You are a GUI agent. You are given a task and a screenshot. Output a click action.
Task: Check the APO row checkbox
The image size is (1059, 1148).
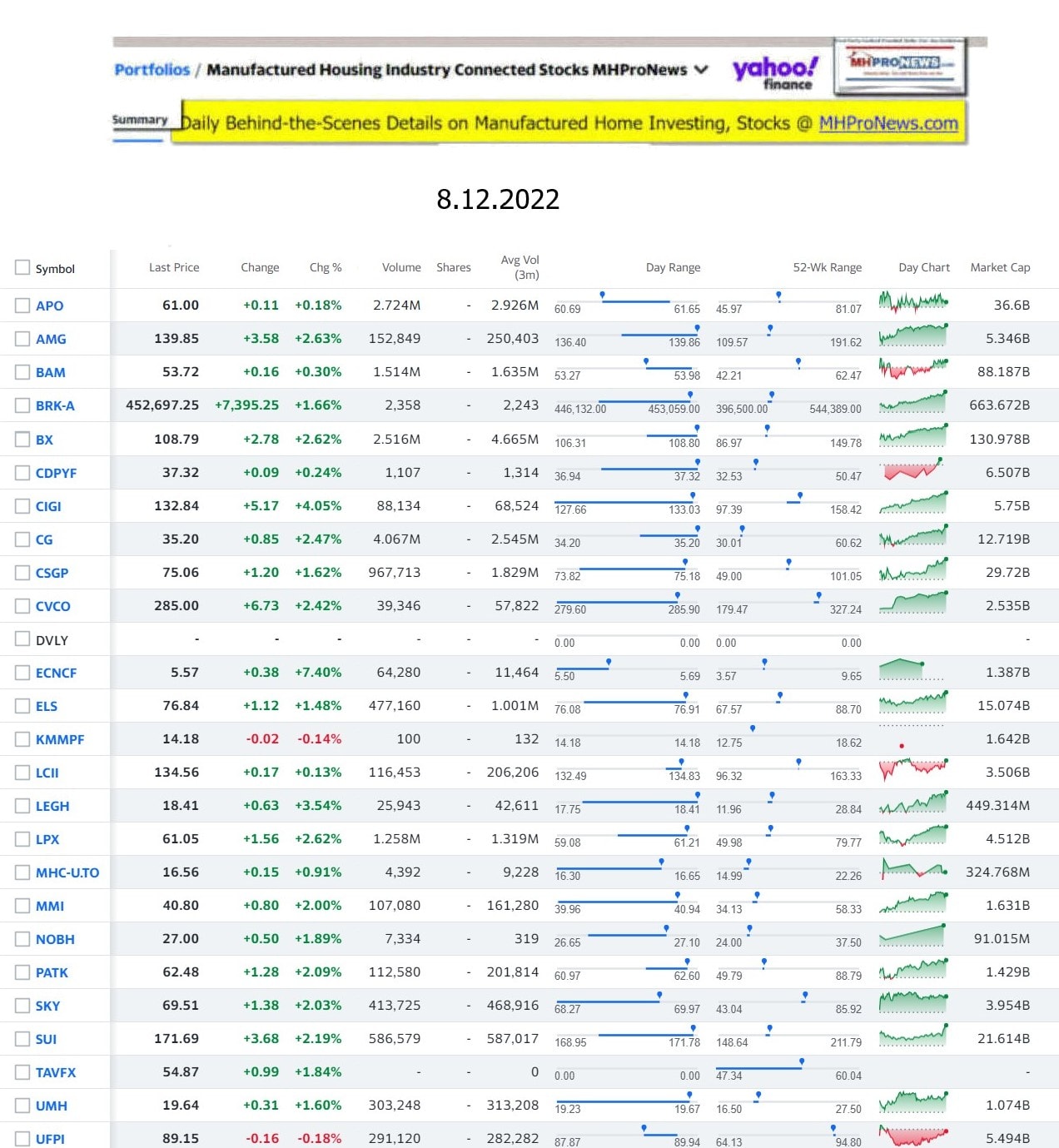click(22, 306)
